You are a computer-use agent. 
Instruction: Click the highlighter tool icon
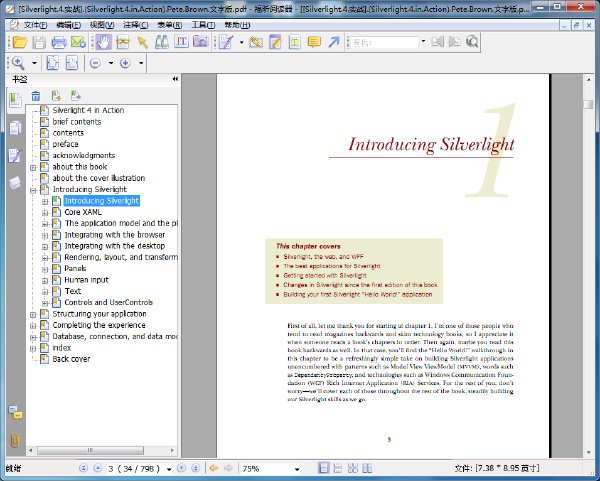(256, 42)
